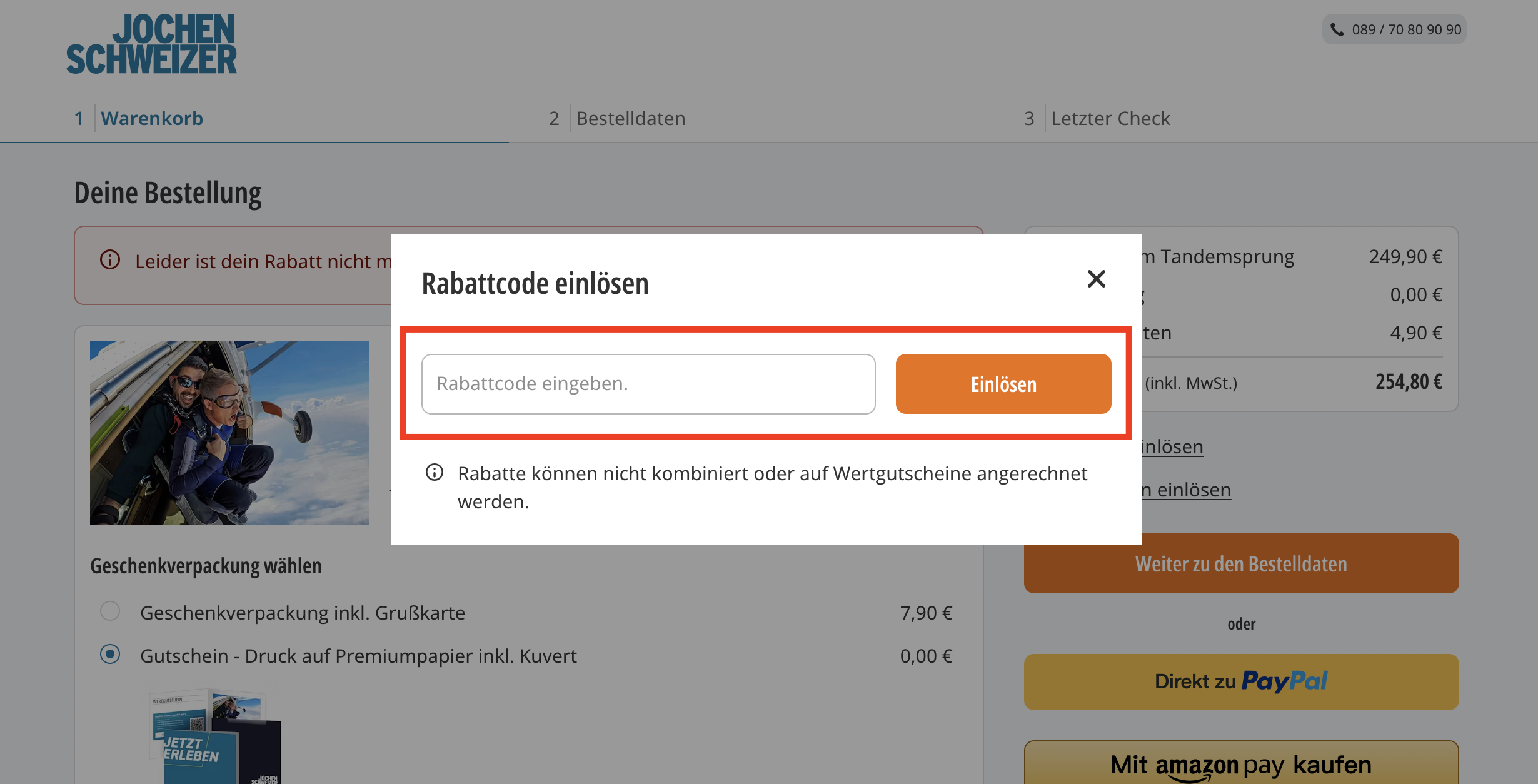
Task: Click Mit amazon pay kaufen button
Action: 1241,763
